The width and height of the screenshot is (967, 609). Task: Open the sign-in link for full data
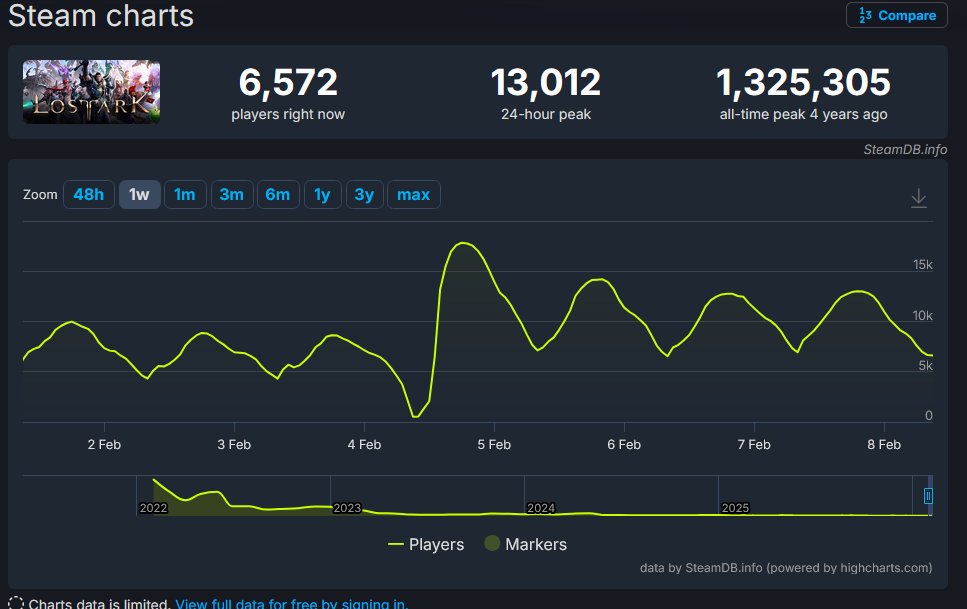click(x=291, y=603)
